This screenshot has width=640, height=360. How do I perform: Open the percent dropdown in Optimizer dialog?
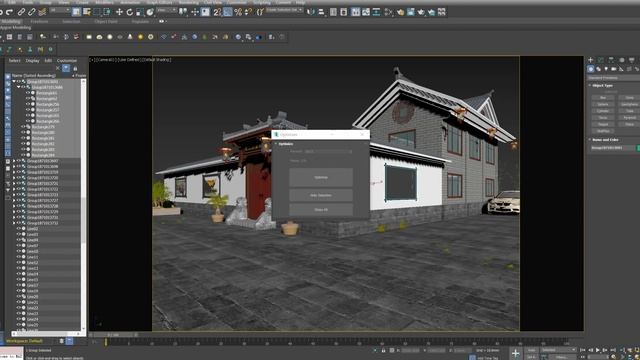point(328,151)
